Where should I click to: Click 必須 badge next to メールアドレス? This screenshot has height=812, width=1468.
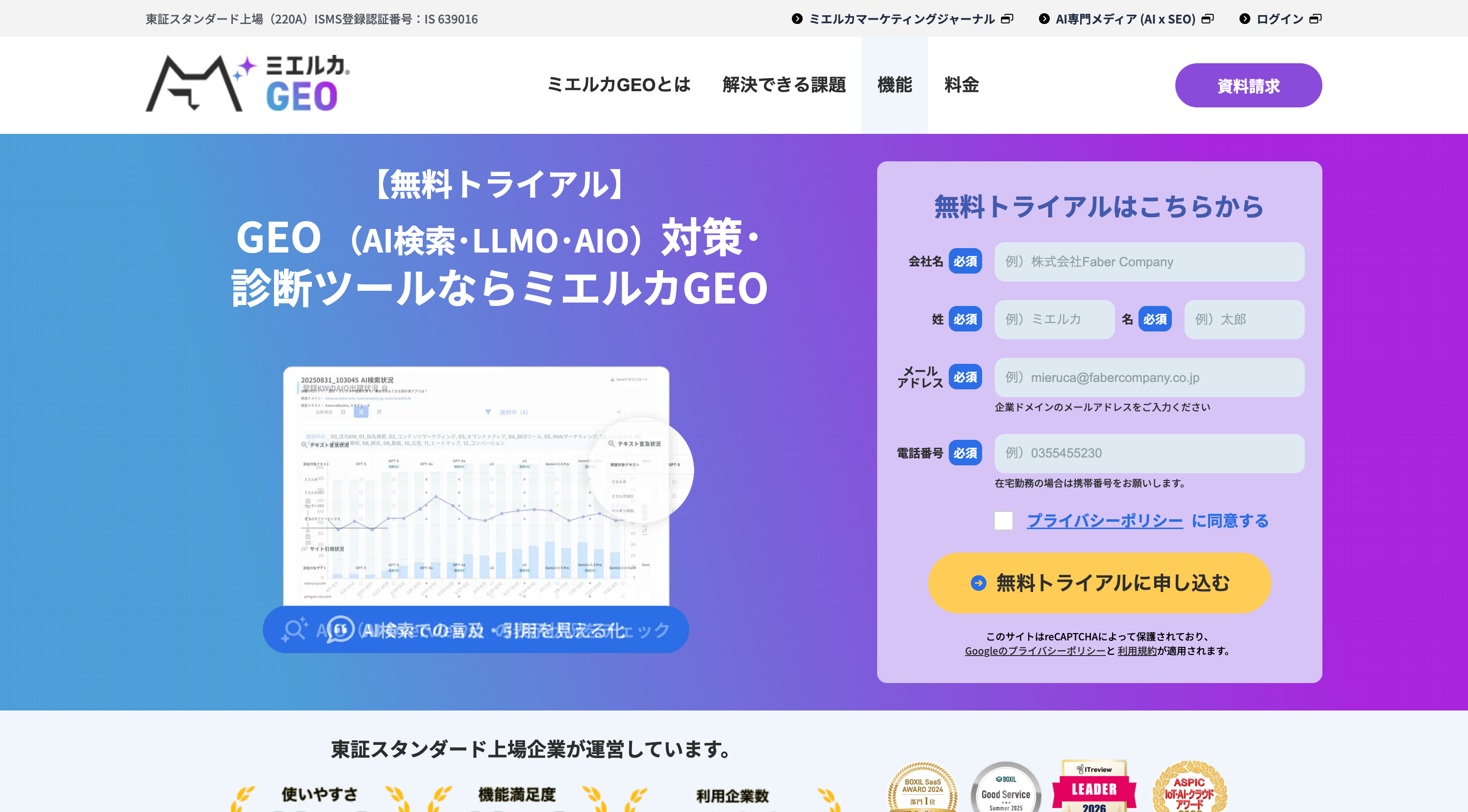click(x=965, y=377)
